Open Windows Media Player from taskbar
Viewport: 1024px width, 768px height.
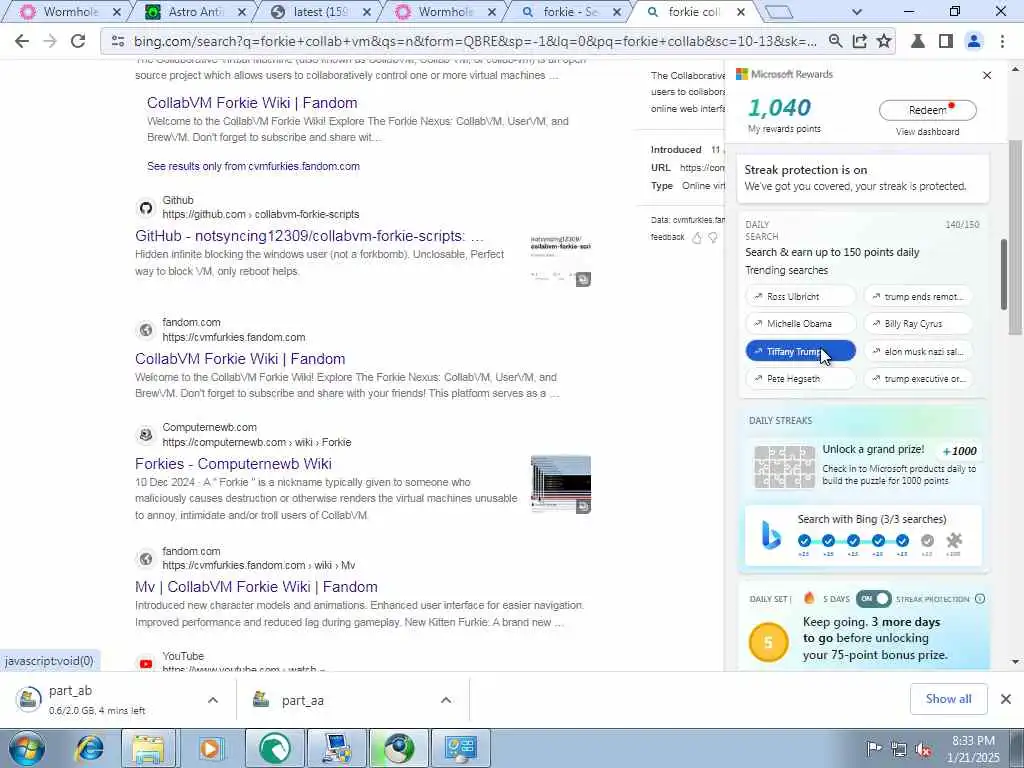click(211, 748)
